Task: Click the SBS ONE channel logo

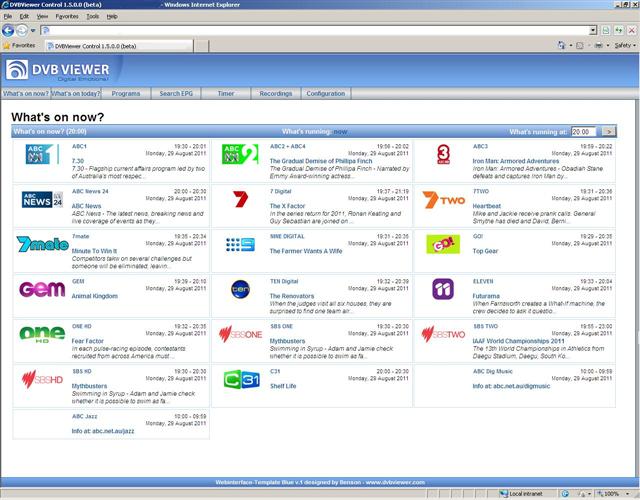Action: tap(240, 334)
